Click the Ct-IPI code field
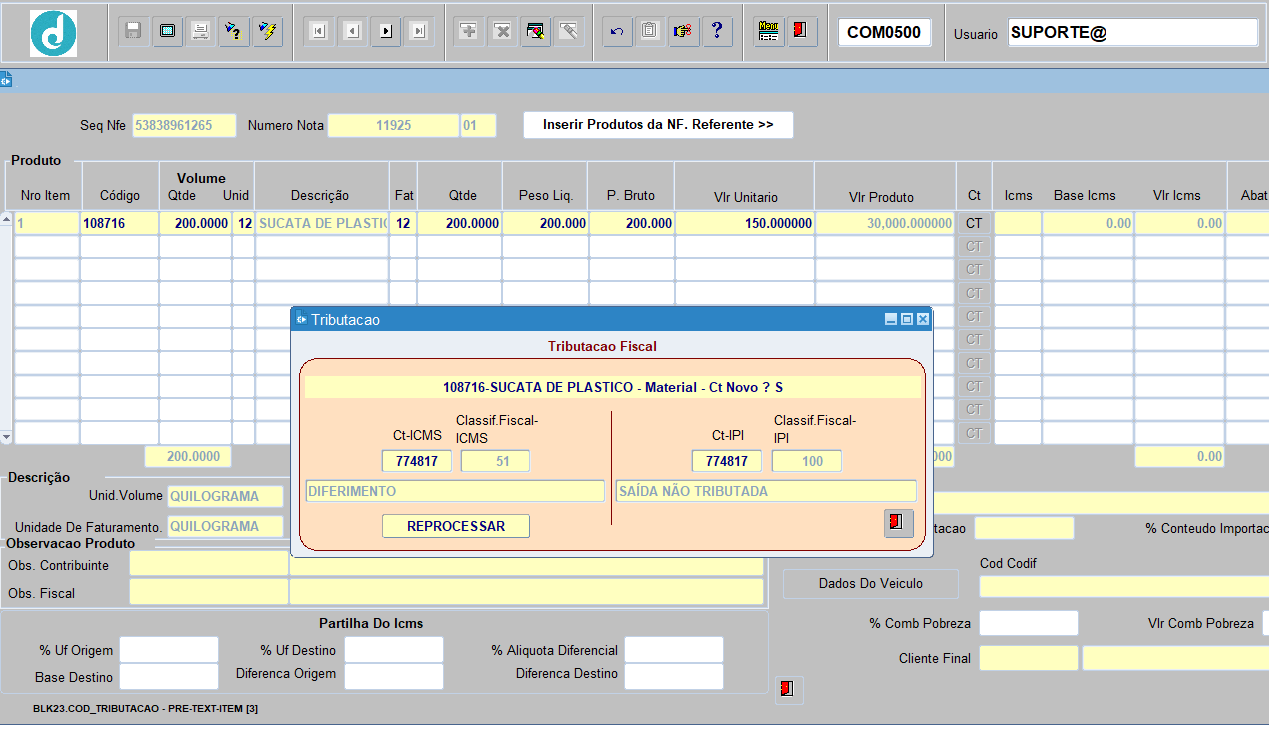 pos(726,461)
